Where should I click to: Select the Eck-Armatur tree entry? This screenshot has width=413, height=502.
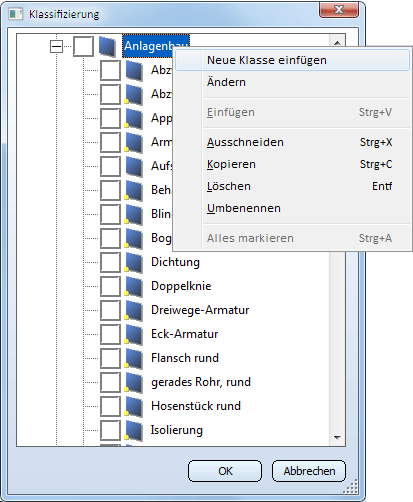click(184, 334)
